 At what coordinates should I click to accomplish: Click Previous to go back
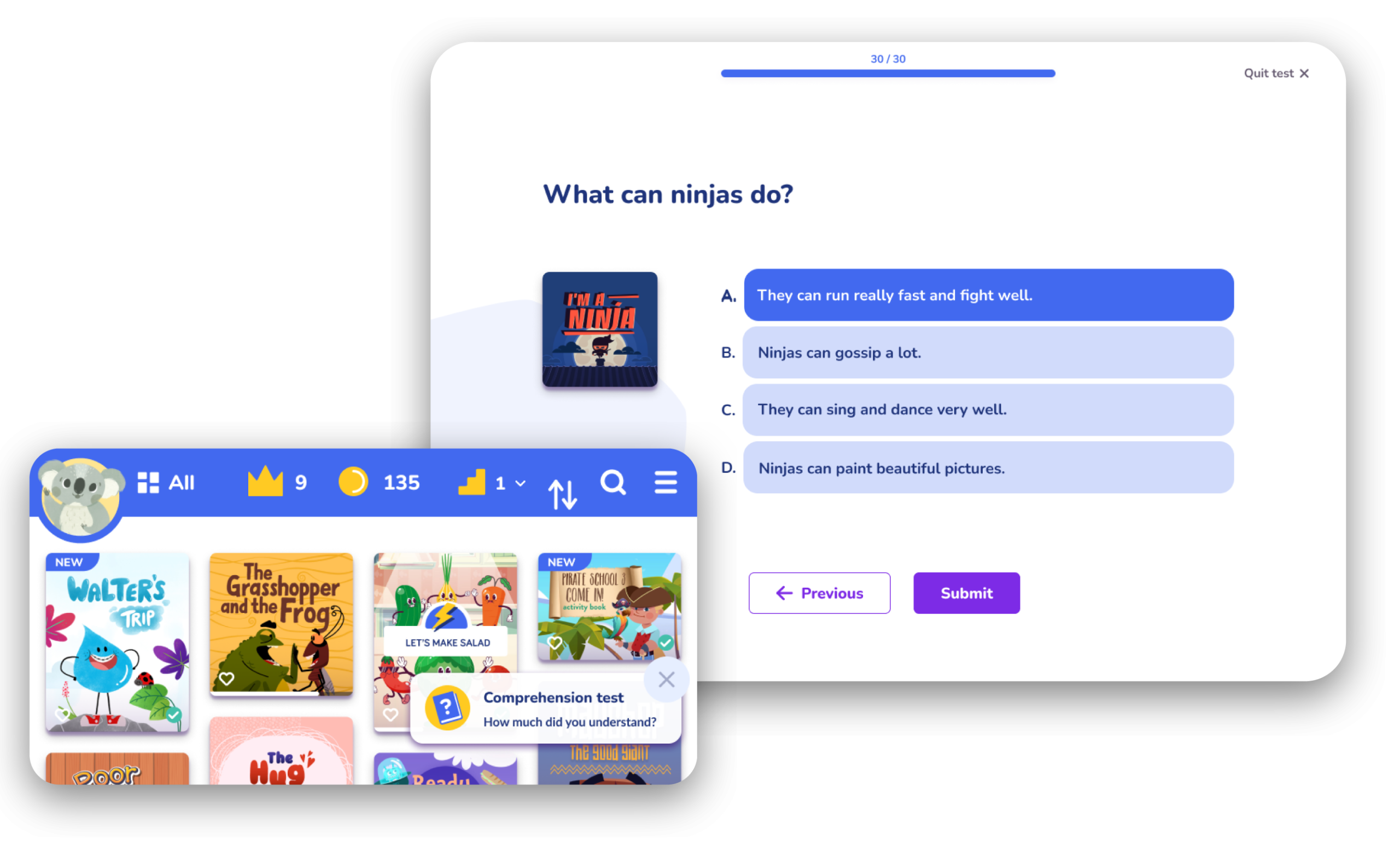pos(820,592)
